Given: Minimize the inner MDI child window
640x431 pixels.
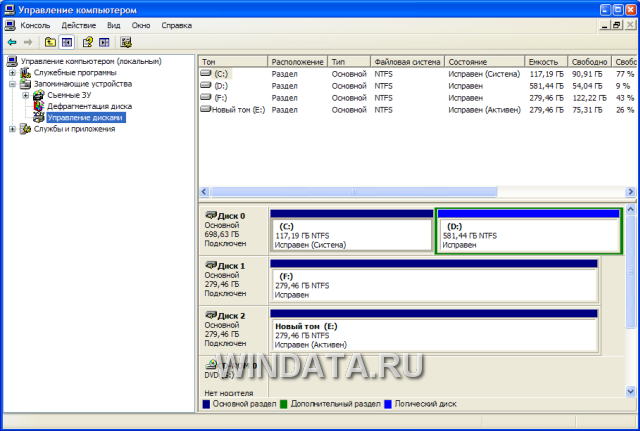Looking at the screenshot, I should 605,25.
